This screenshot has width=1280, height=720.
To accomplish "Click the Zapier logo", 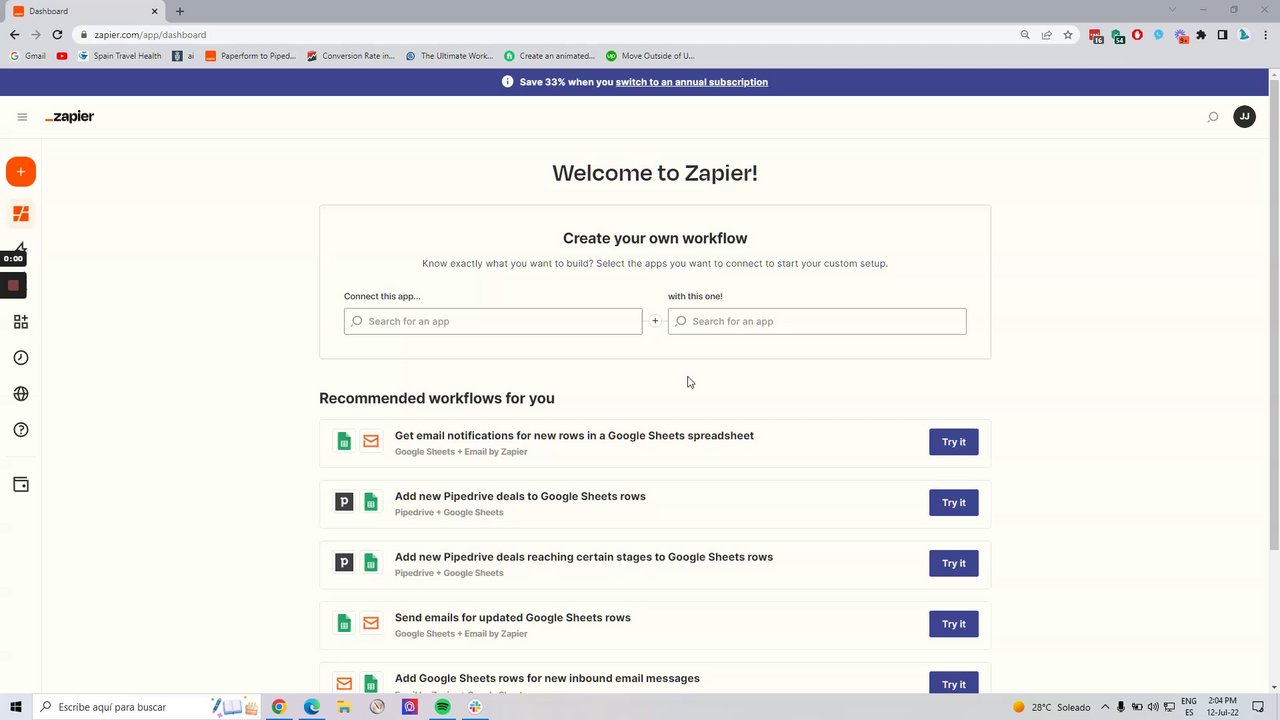I will click(x=69, y=117).
